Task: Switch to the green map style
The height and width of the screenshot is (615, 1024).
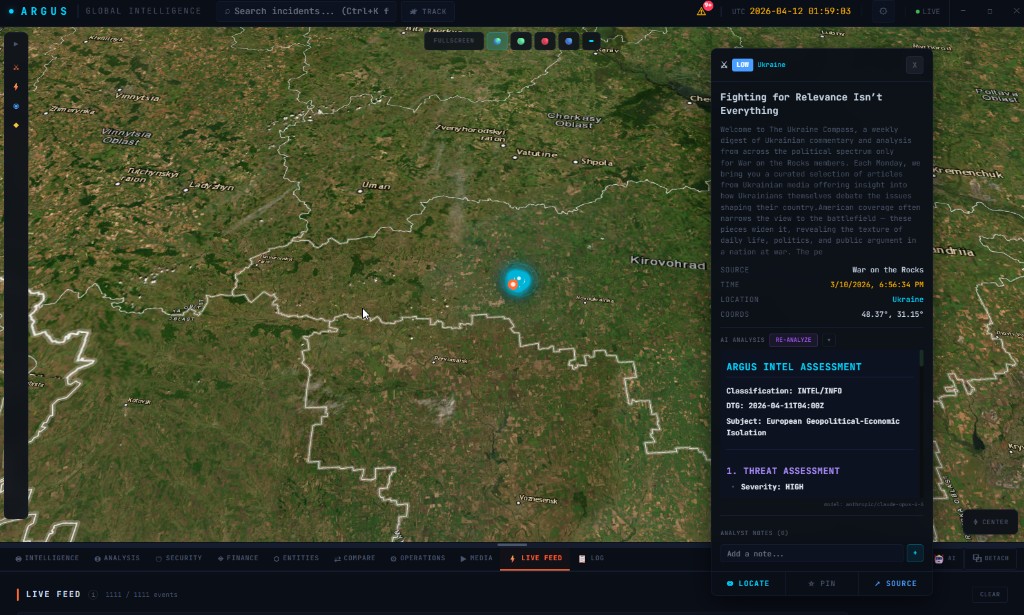Action: coord(520,41)
